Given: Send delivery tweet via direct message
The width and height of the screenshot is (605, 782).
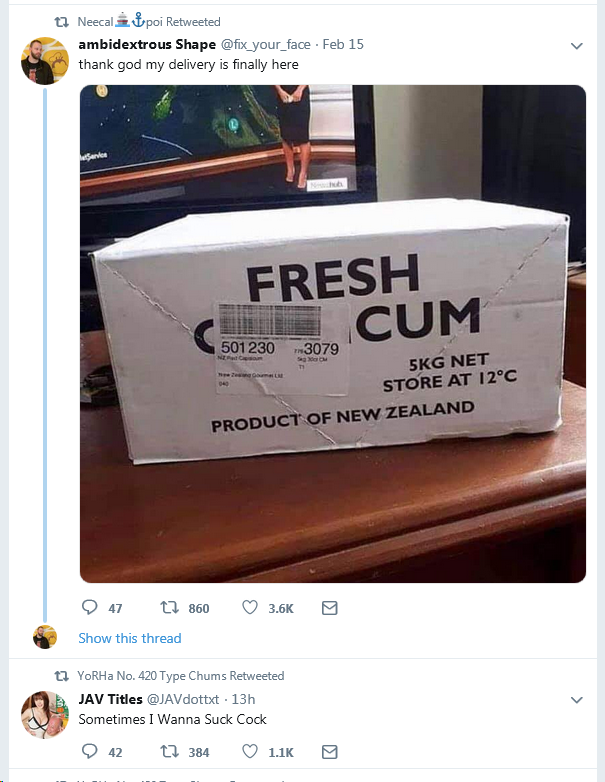Looking at the screenshot, I should 329,608.
